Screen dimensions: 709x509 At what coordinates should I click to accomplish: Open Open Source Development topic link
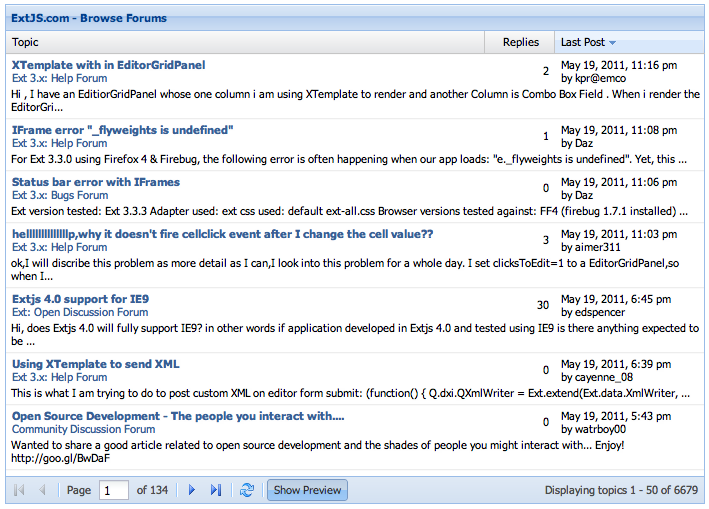(x=178, y=416)
